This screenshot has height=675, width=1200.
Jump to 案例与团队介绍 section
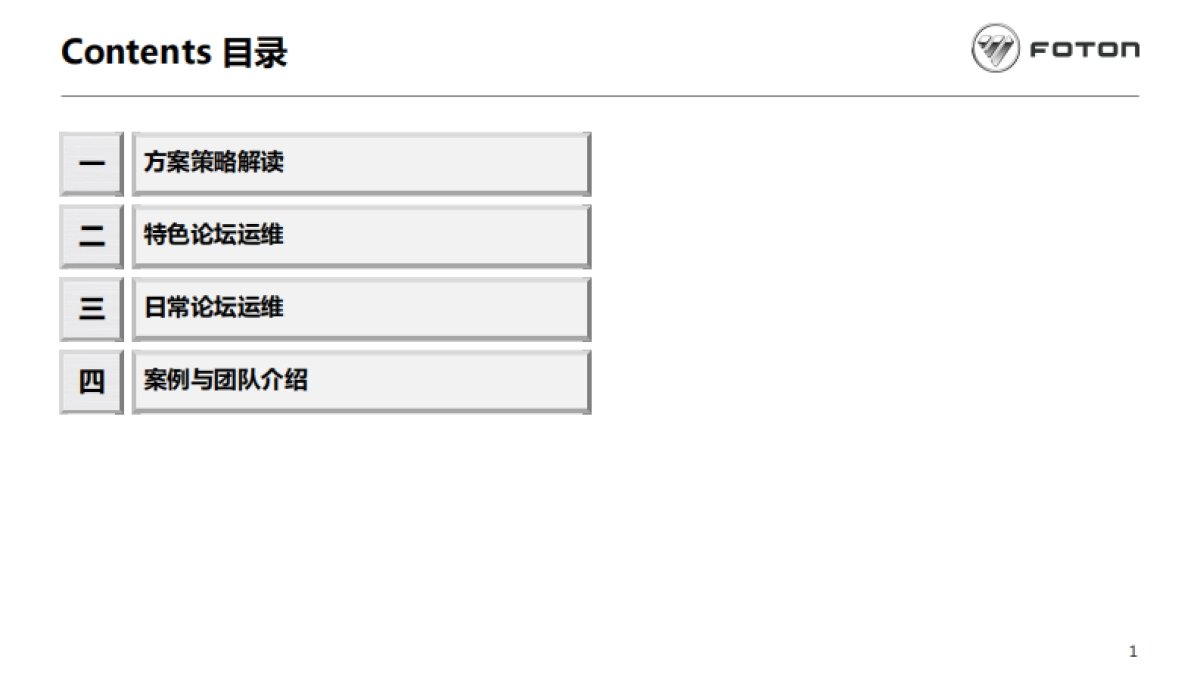(x=226, y=380)
